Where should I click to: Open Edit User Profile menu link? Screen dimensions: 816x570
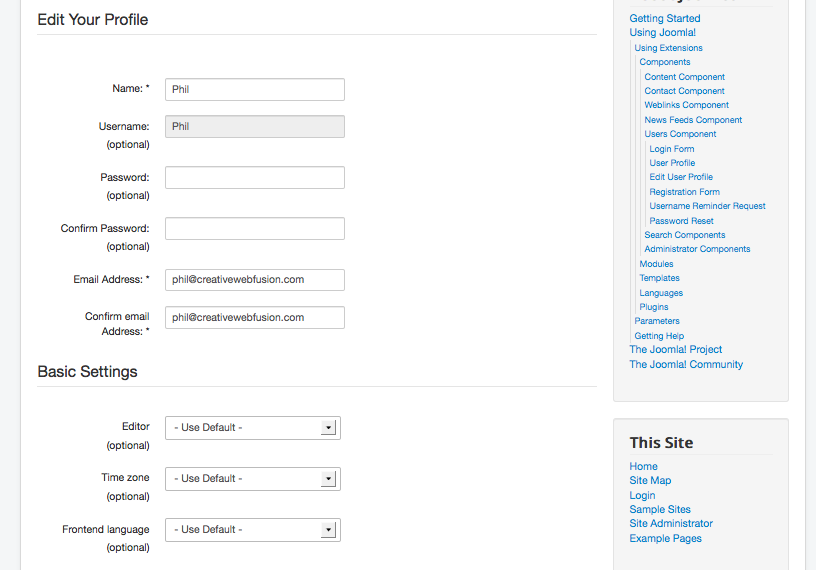pyautogui.click(x=681, y=177)
